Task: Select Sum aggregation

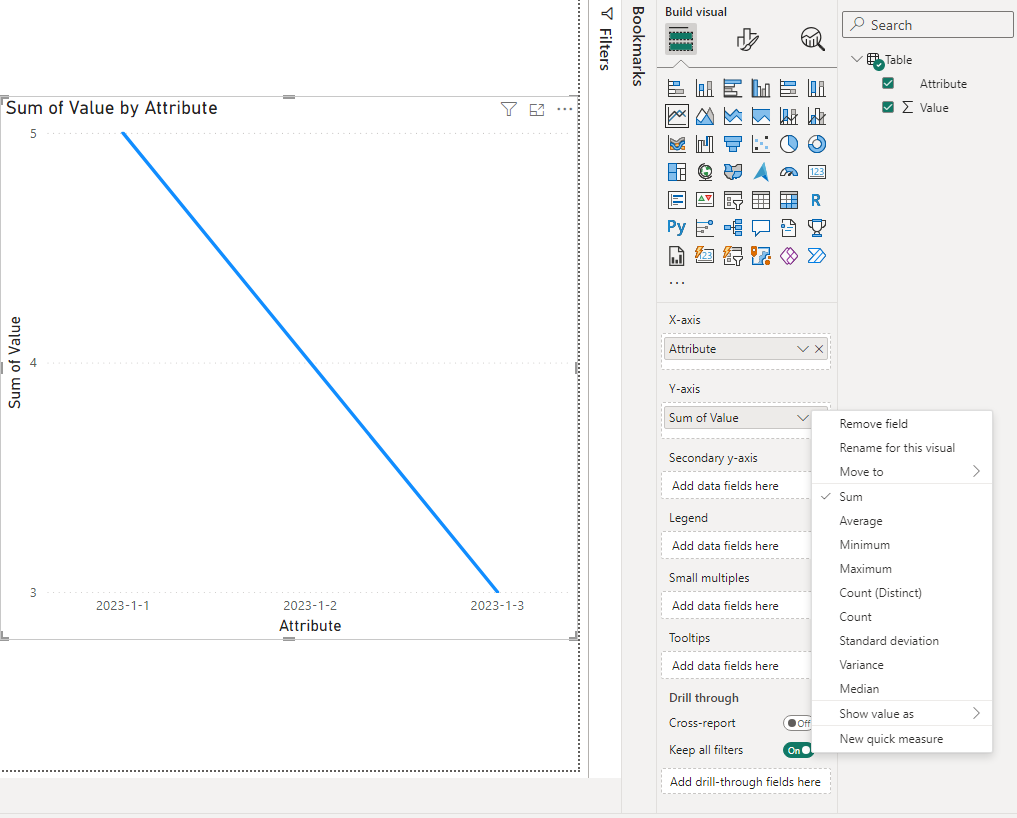Action: 902,497
